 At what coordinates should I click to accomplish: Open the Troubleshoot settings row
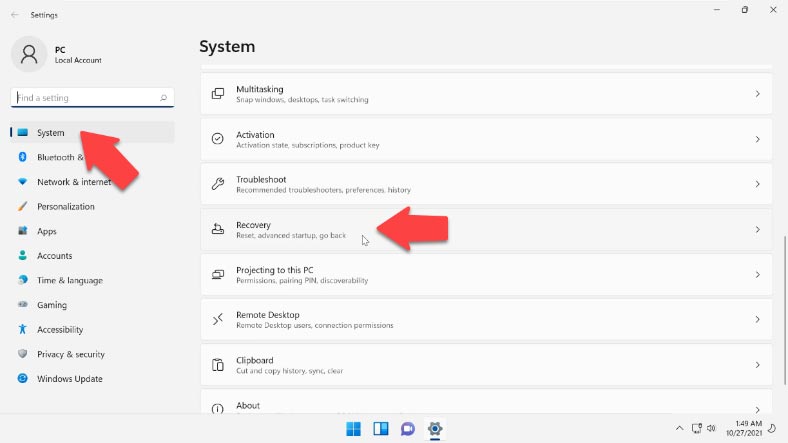[x=486, y=184]
